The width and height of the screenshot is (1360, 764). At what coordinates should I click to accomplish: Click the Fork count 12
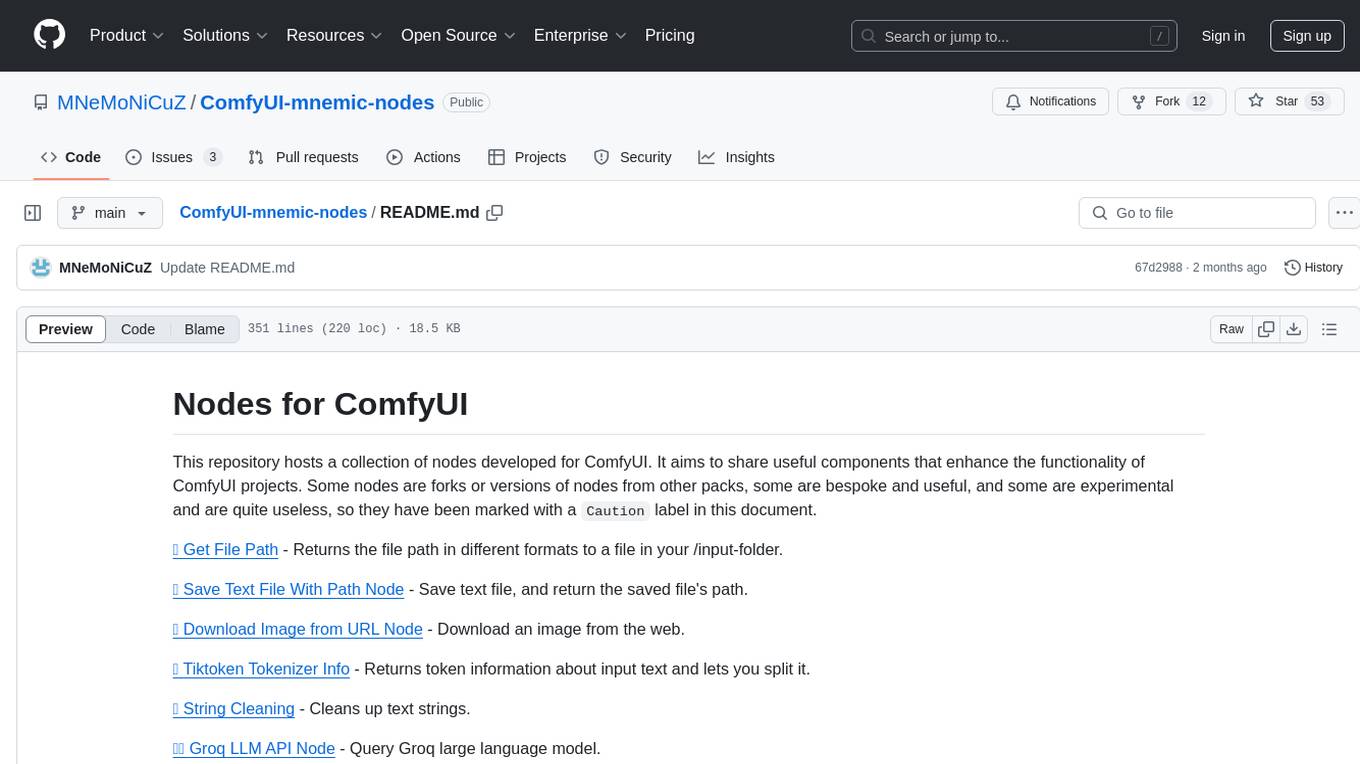pyautogui.click(x=1199, y=102)
